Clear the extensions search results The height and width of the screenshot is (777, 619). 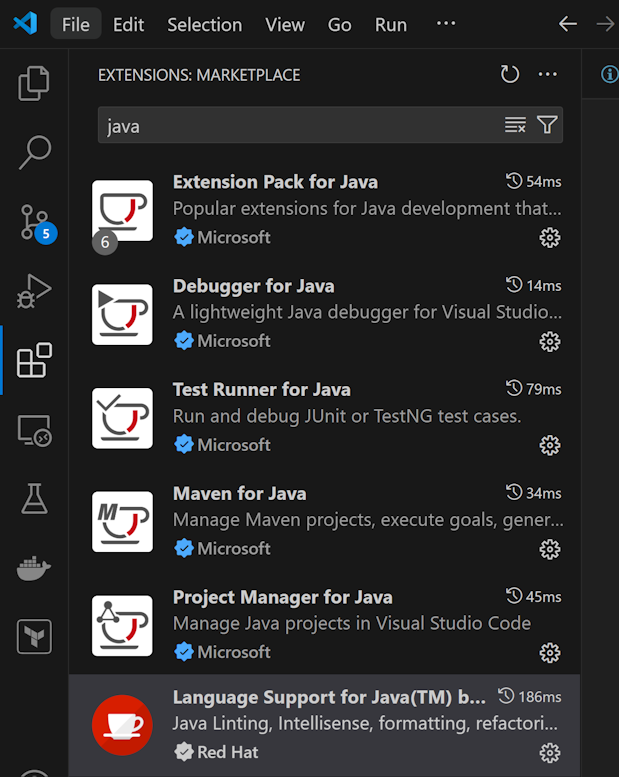[x=515, y=125]
